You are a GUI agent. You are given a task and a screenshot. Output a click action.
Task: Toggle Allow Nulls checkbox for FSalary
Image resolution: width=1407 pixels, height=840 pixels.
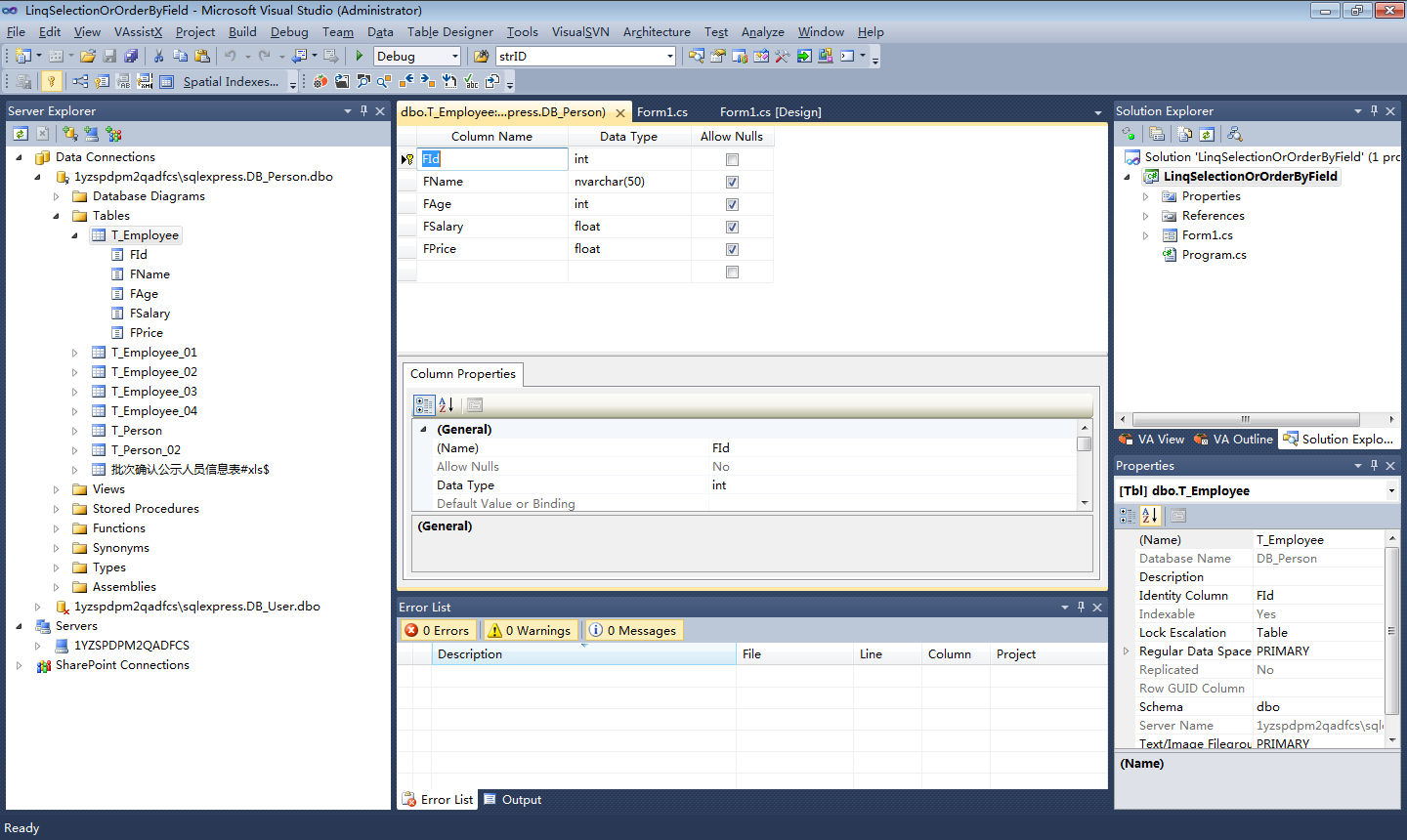(x=732, y=228)
